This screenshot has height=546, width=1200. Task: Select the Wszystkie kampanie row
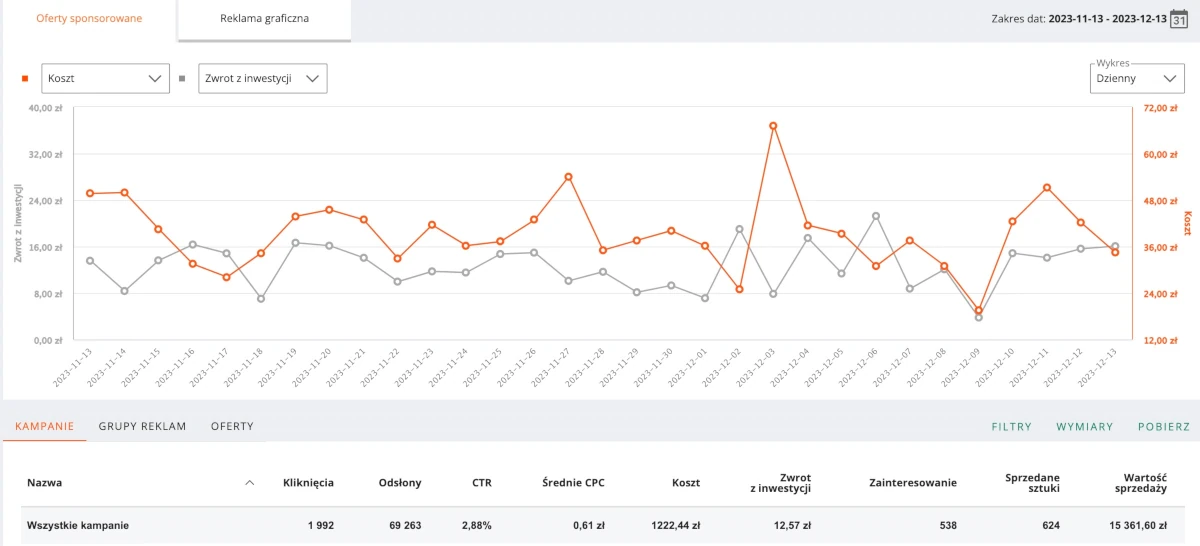pos(78,525)
